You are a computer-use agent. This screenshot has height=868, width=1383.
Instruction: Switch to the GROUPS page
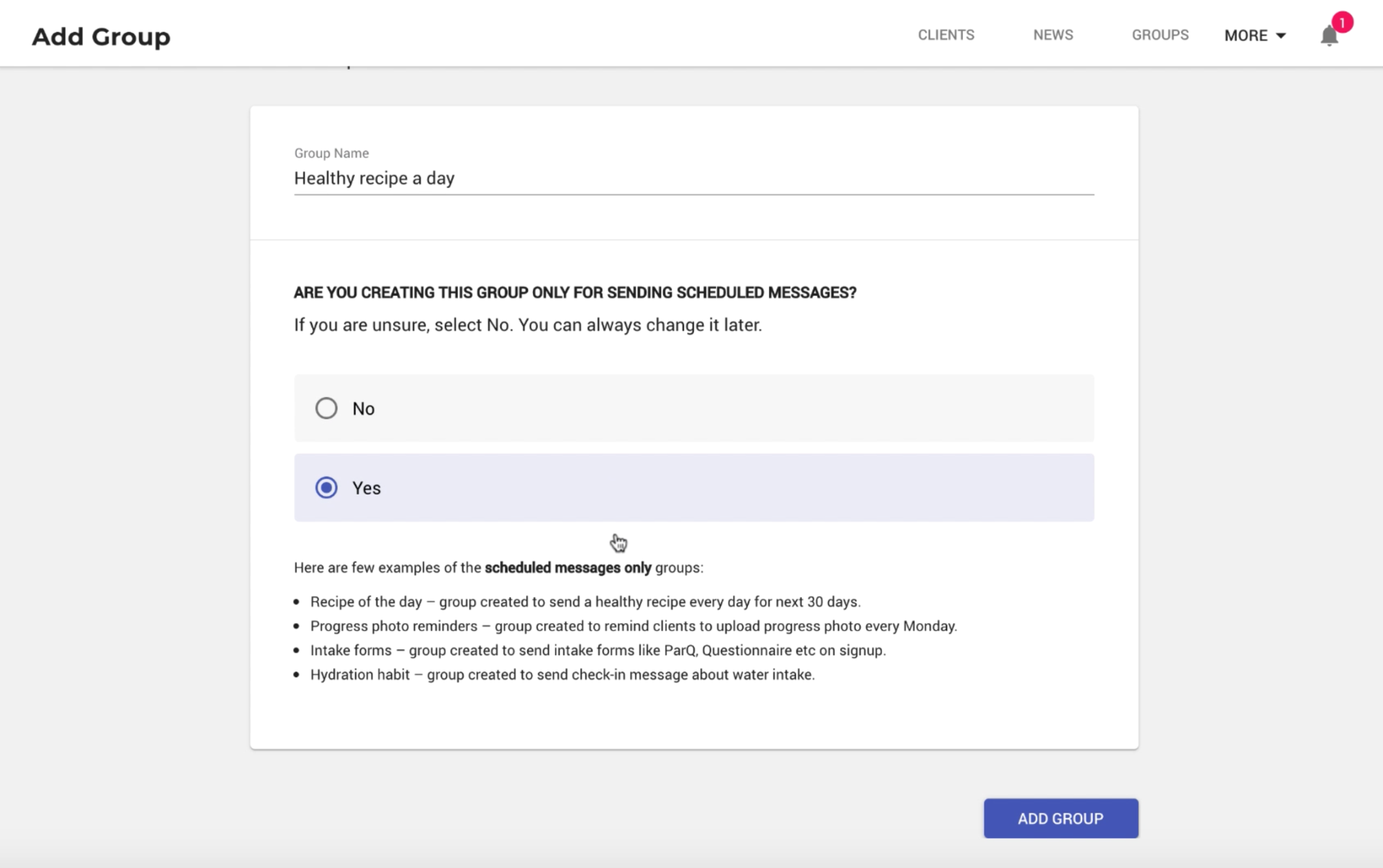pyautogui.click(x=1160, y=35)
